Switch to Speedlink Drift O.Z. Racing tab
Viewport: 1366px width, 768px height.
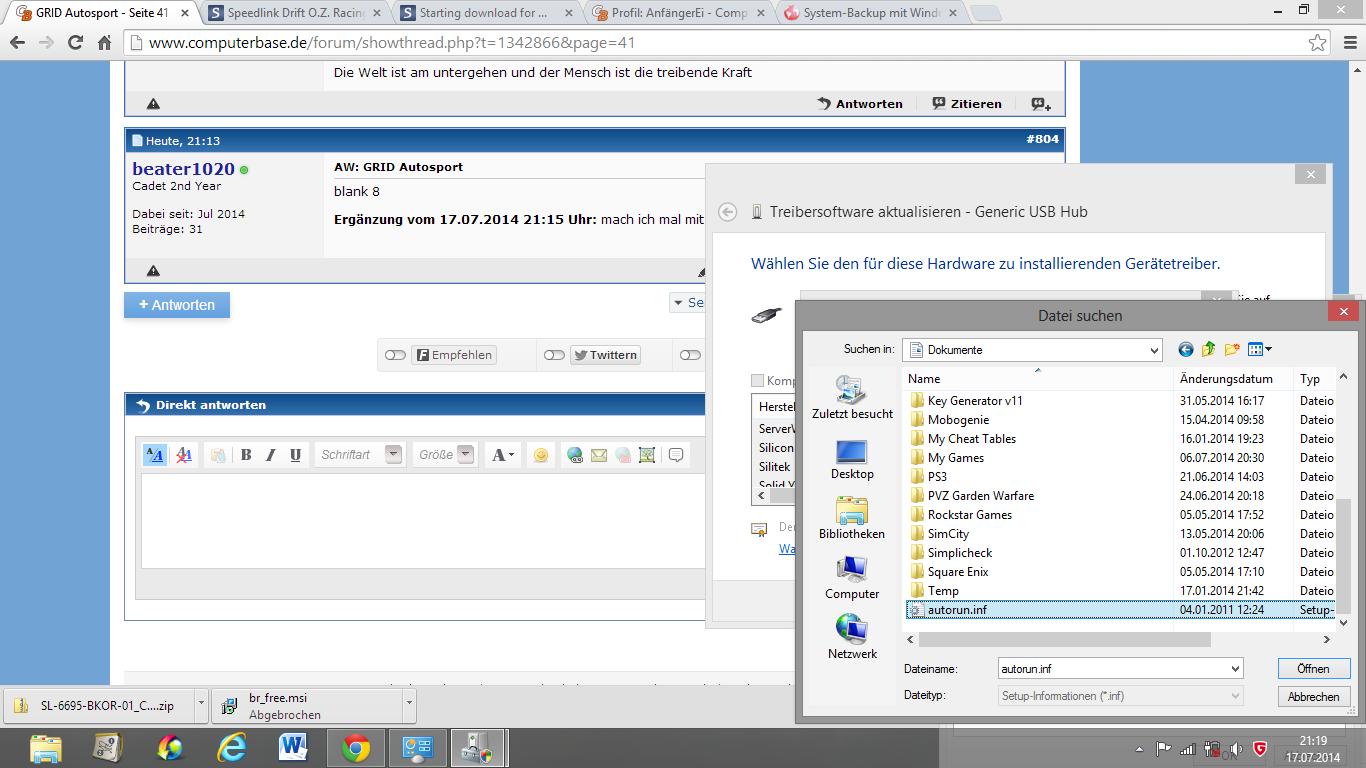296,13
